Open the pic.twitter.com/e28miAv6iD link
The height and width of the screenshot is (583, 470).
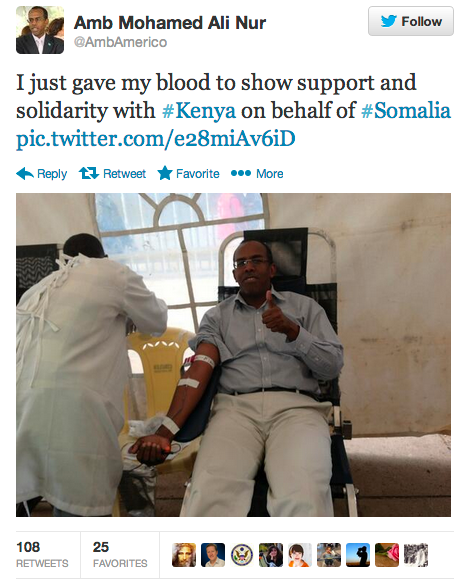(x=155, y=139)
